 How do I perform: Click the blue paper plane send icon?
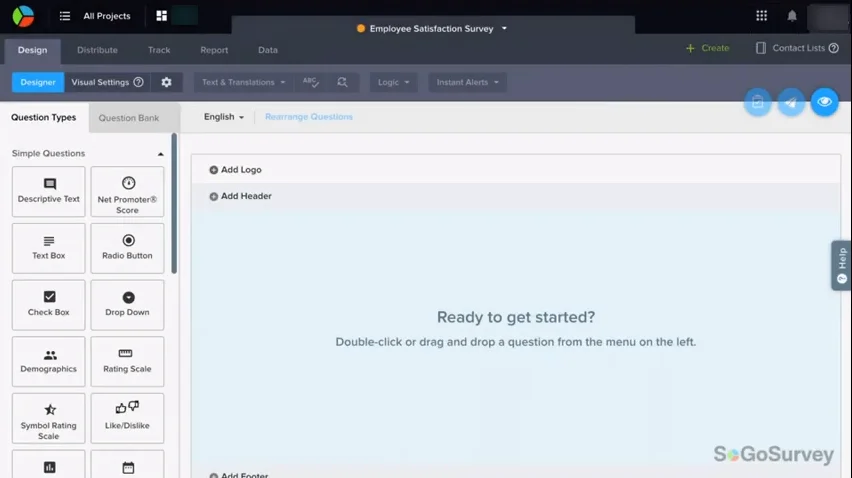click(791, 102)
